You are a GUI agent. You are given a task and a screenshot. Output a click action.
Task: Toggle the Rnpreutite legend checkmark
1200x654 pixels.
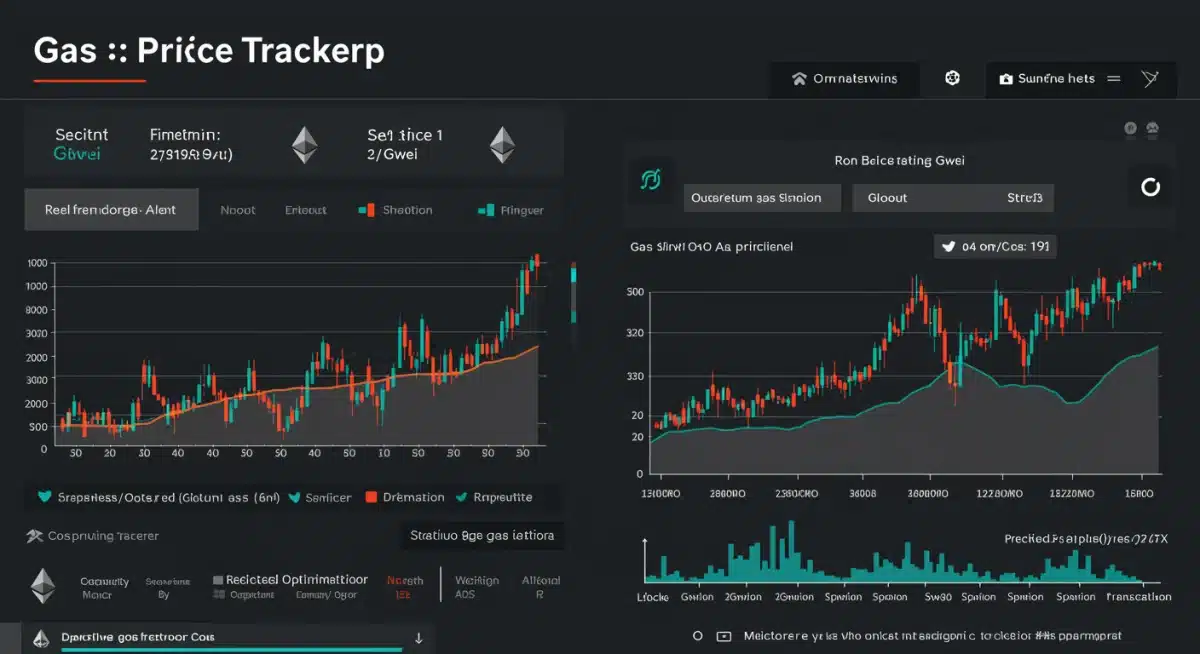[x=460, y=497]
